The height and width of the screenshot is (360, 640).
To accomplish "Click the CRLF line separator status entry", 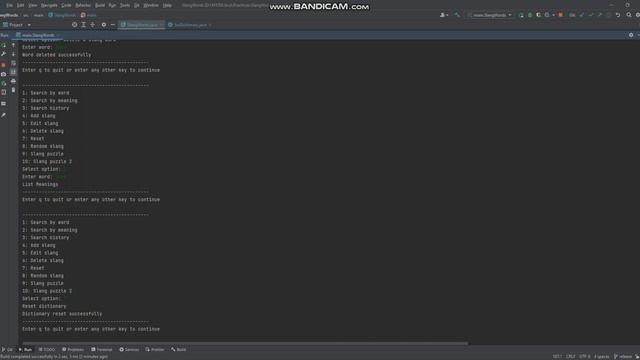I will (x=570, y=357).
